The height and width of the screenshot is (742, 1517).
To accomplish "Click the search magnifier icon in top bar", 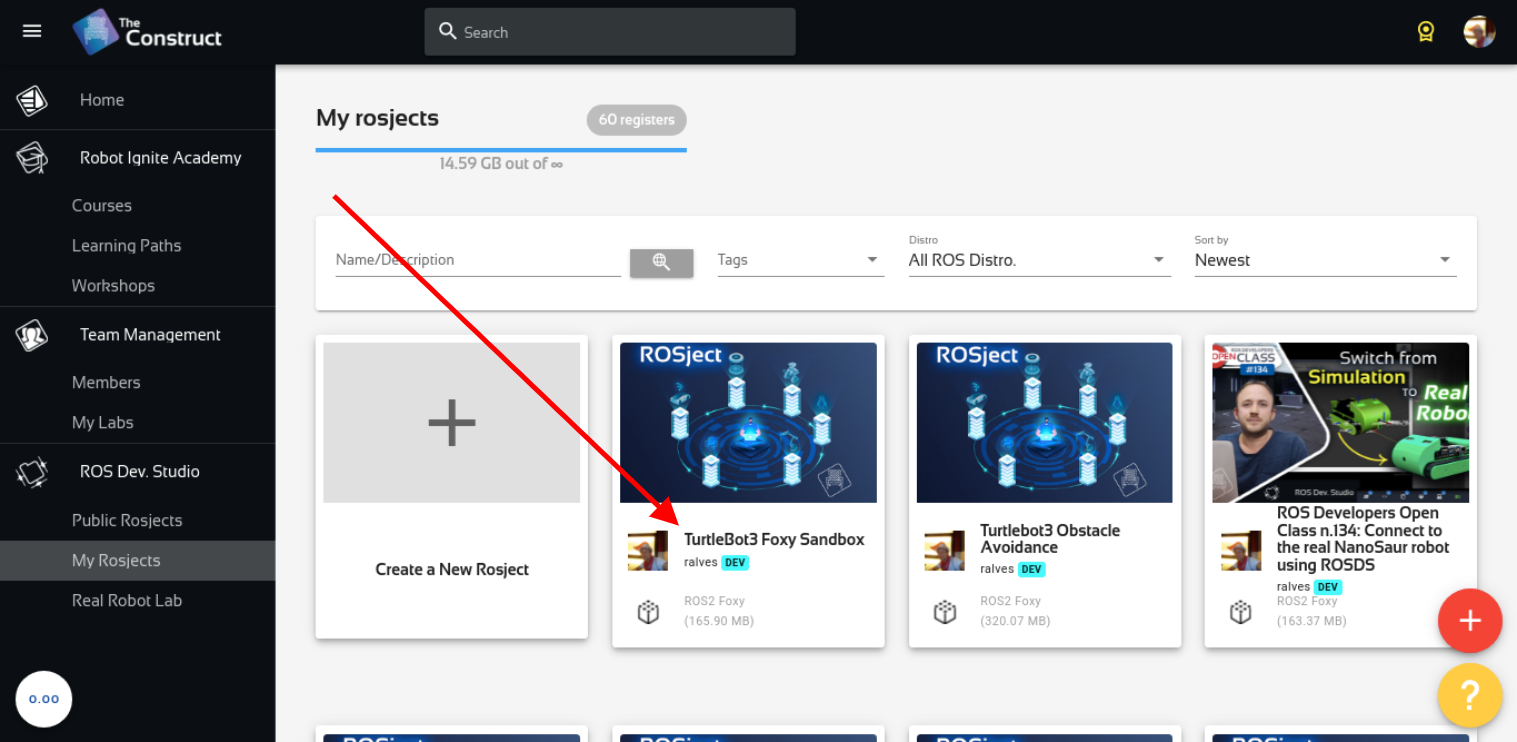I will 448,31.
